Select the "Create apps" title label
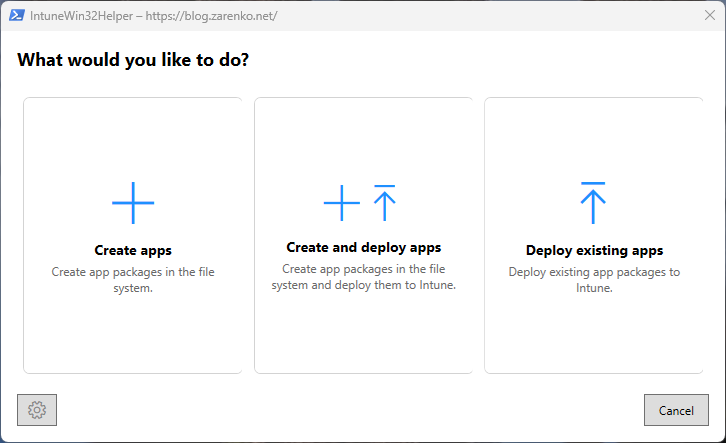The width and height of the screenshot is (726, 443). click(x=133, y=250)
